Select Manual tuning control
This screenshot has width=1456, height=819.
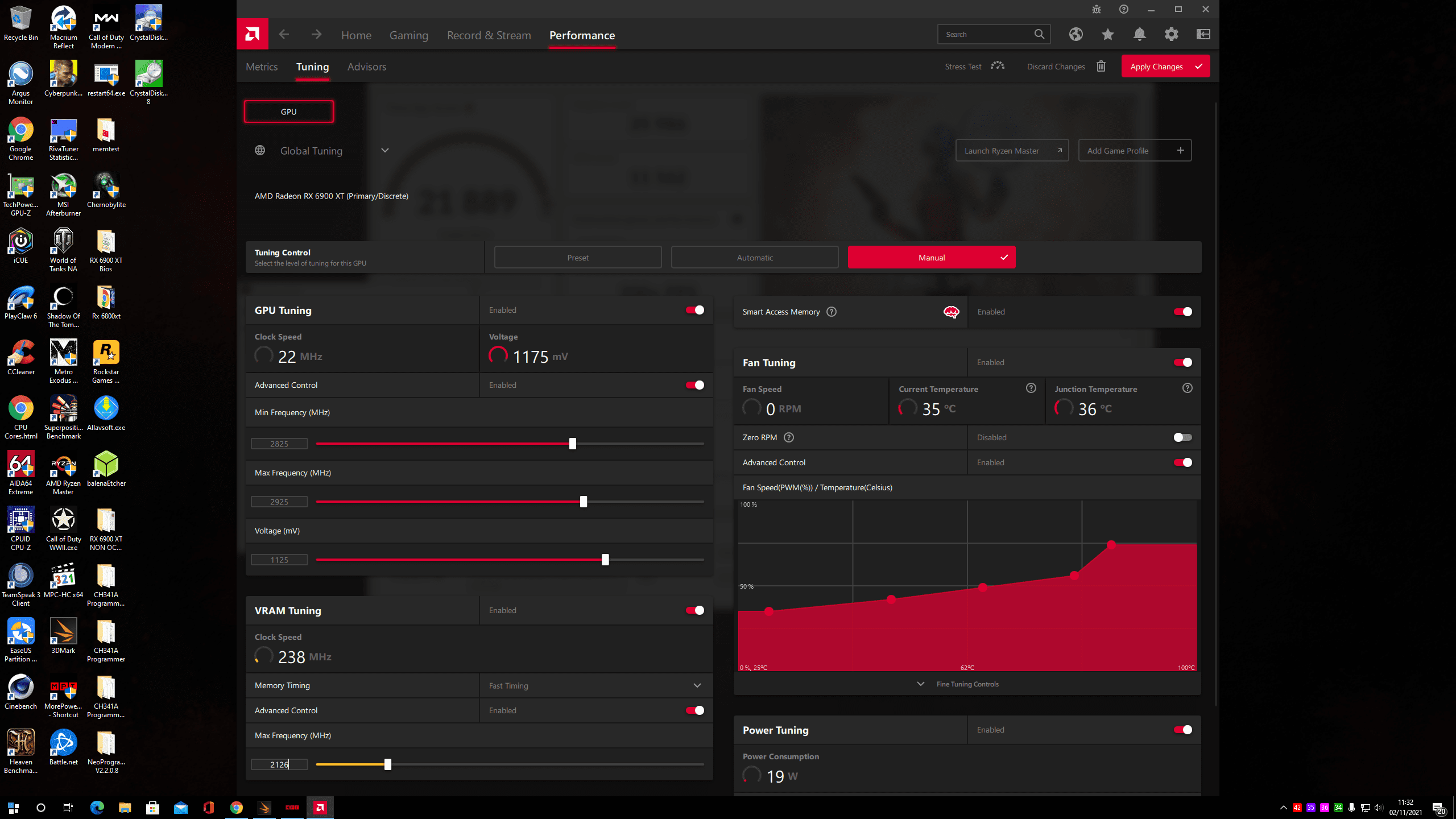(932, 258)
